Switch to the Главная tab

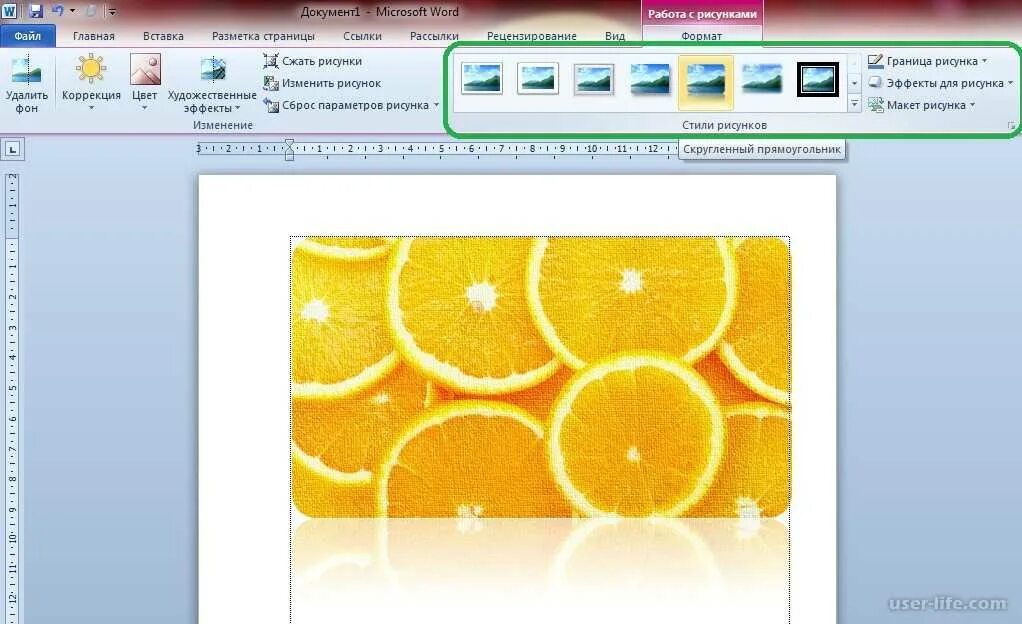pyautogui.click(x=94, y=36)
